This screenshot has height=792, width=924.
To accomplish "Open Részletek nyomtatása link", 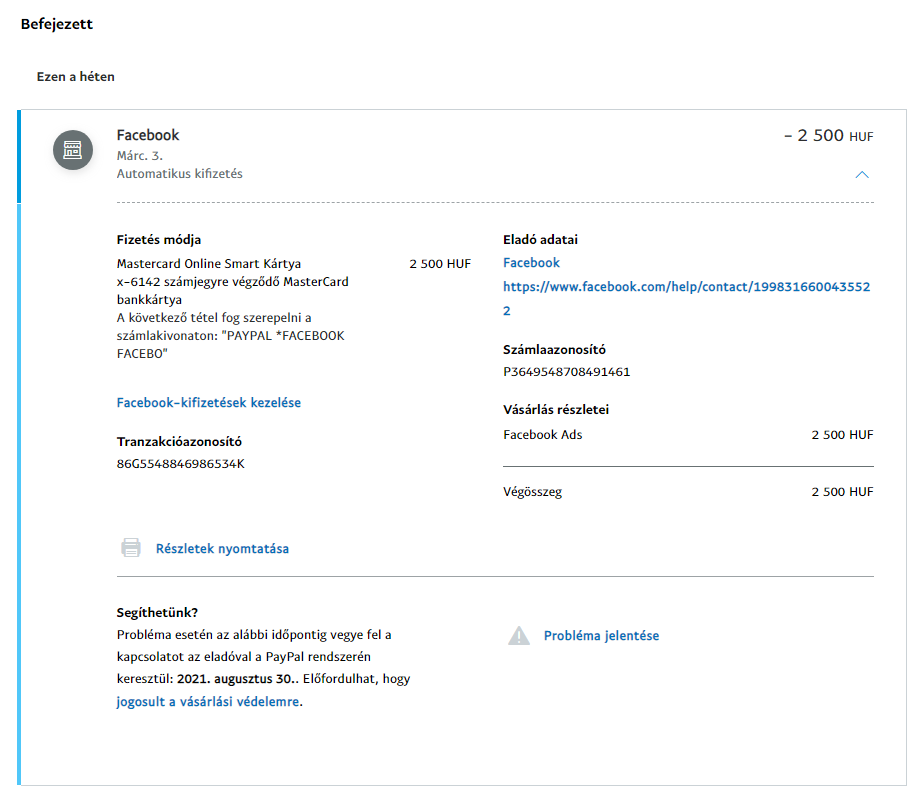I will [222, 548].
